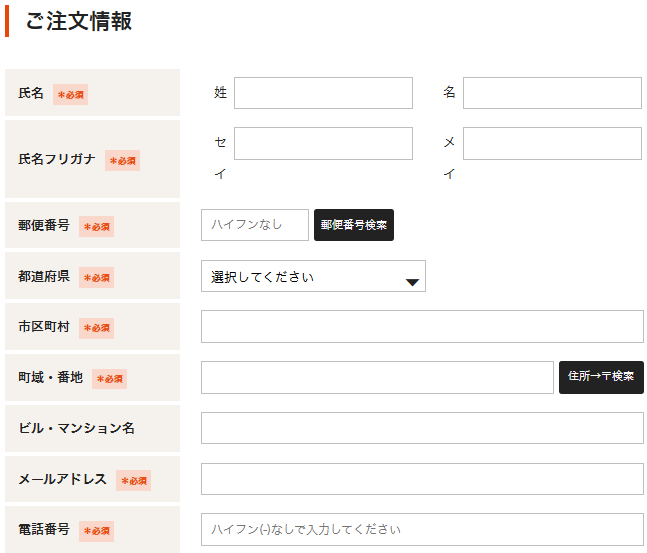Click the 氏名 label
This screenshot has height=553, width=647.
[31, 93]
